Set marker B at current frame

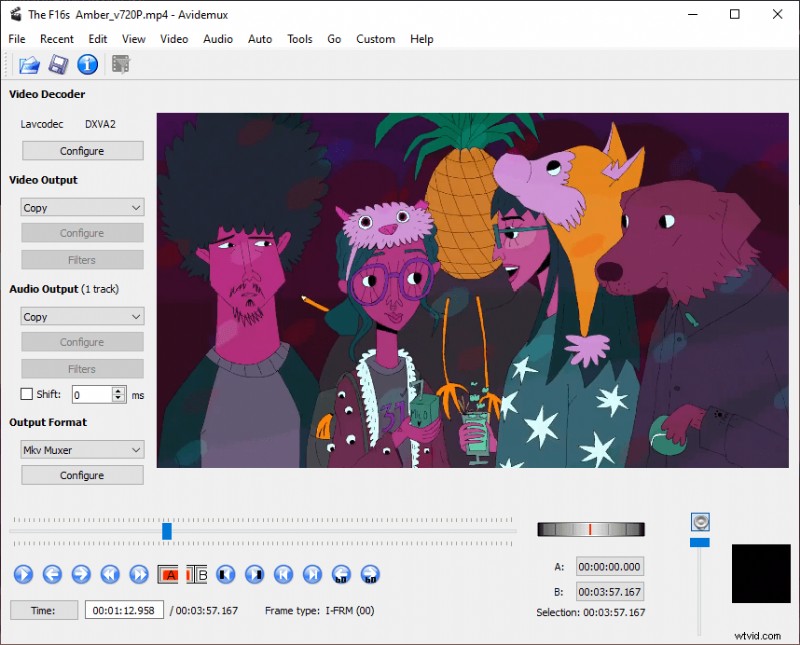pyautogui.click(x=196, y=574)
